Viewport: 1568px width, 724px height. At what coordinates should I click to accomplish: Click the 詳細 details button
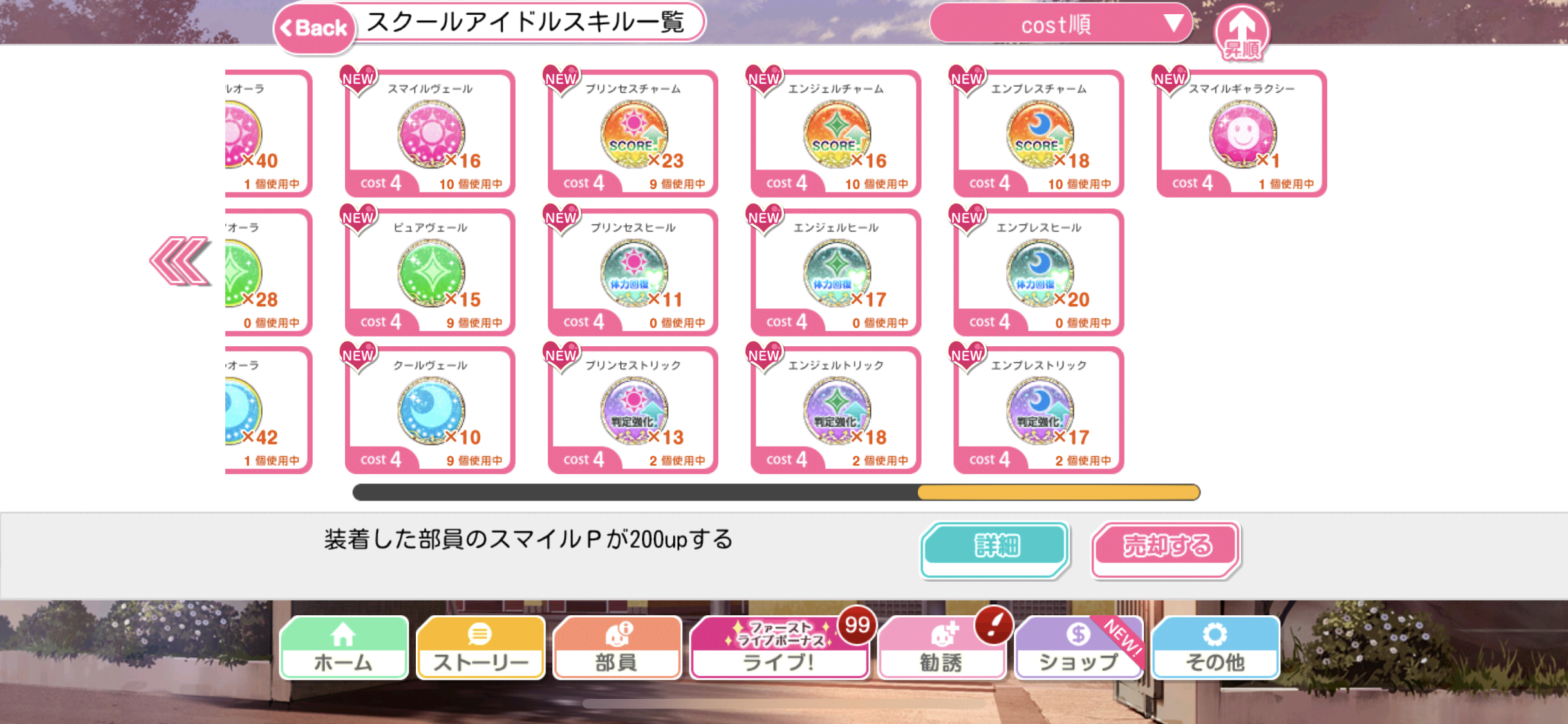(x=996, y=547)
